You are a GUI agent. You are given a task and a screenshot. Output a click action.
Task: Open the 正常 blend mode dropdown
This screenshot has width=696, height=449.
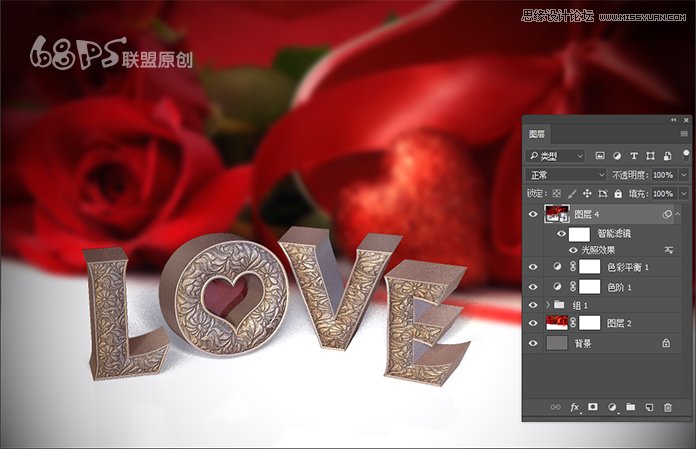(x=566, y=175)
